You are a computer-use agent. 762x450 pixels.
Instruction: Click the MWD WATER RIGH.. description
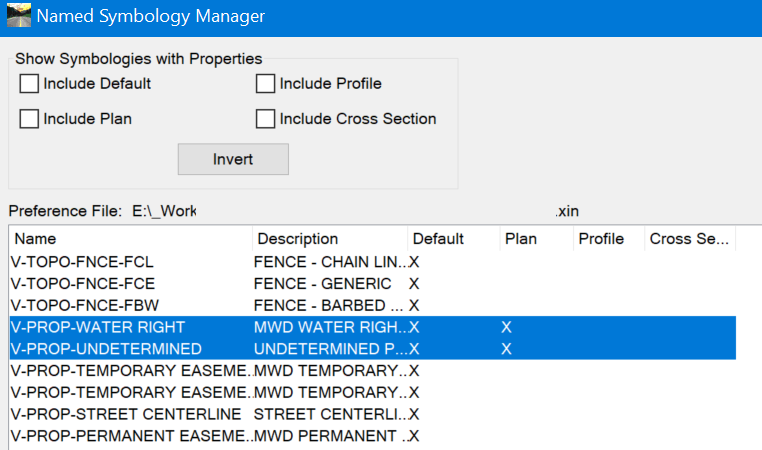pyautogui.click(x=330, y=327)
